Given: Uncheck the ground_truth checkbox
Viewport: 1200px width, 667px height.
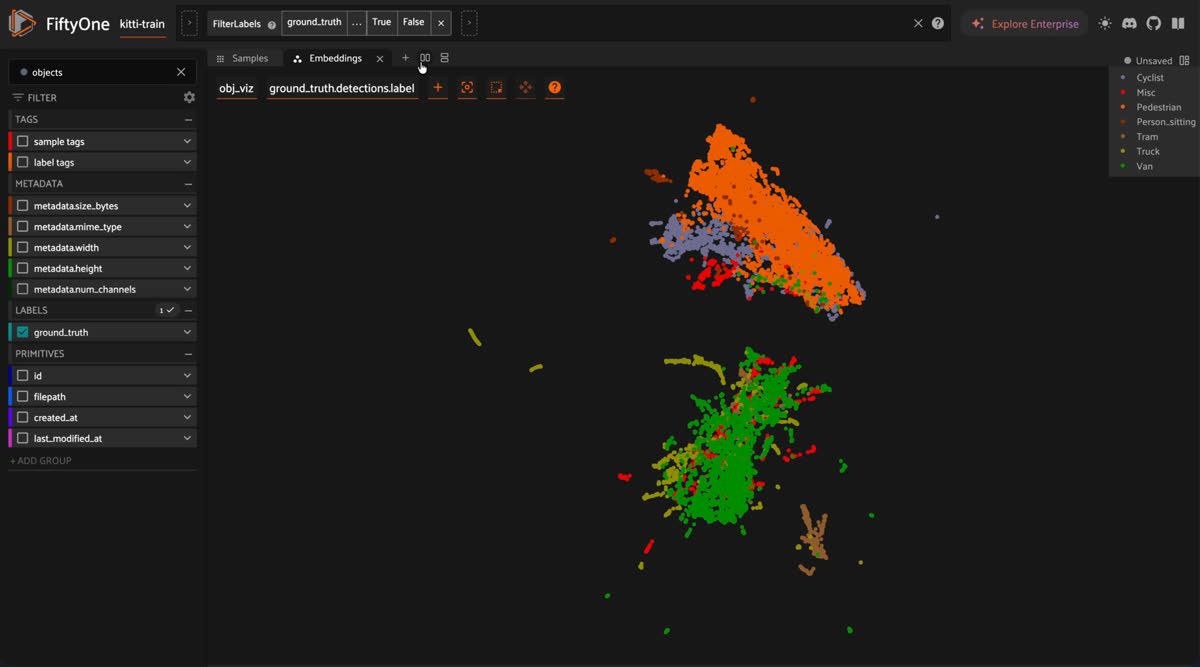Looking at the screenshot, I should (x=23, y=332).
